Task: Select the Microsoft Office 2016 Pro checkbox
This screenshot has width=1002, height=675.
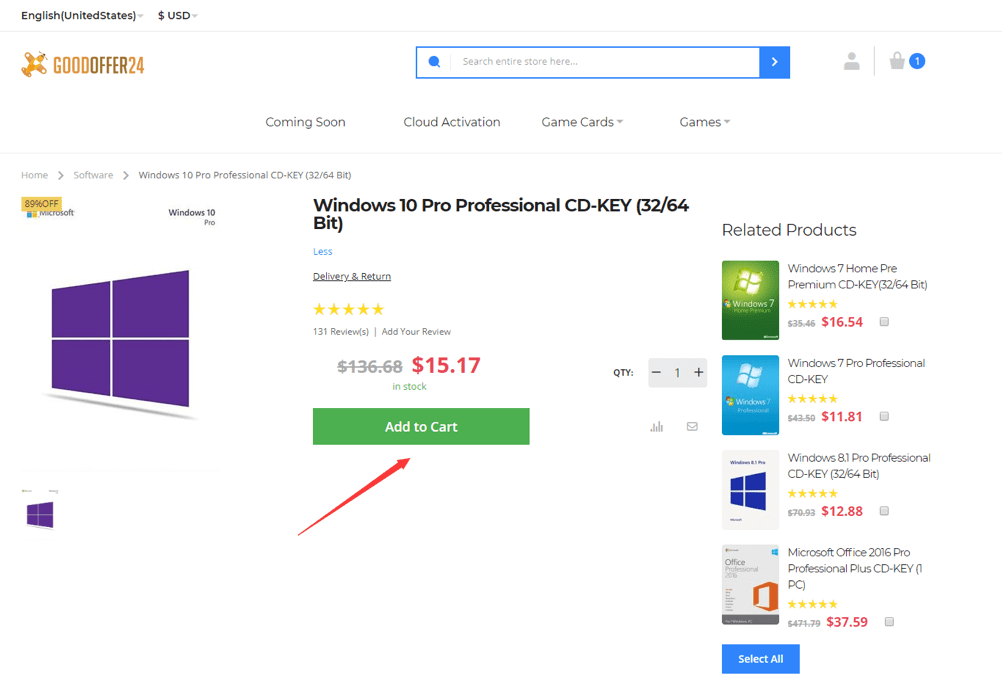Action: point(889,622)
